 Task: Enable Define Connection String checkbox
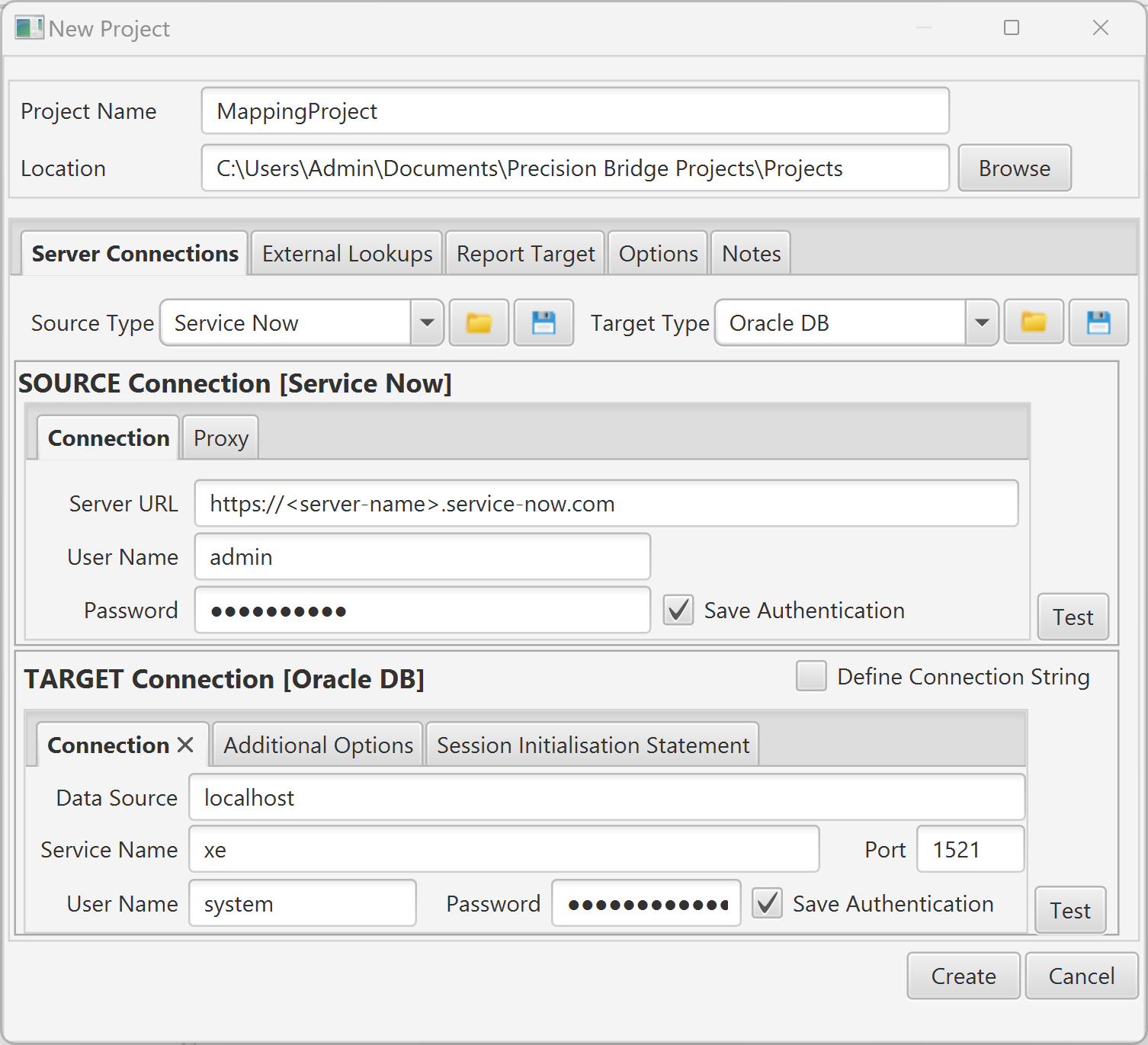point(811,676)
